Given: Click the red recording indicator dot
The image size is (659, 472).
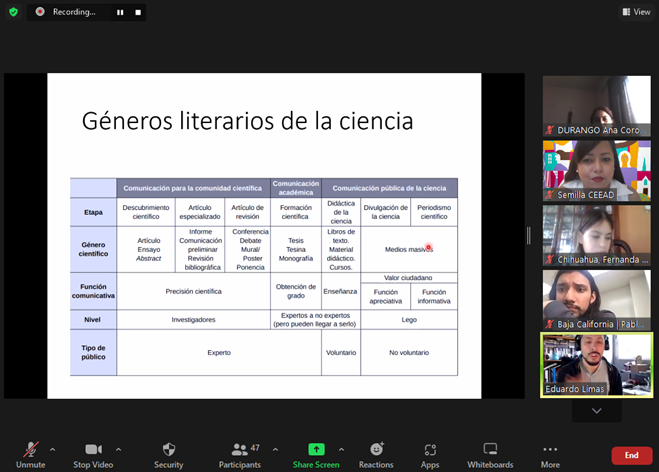Looking at the screenshot, I should (40, 12).
